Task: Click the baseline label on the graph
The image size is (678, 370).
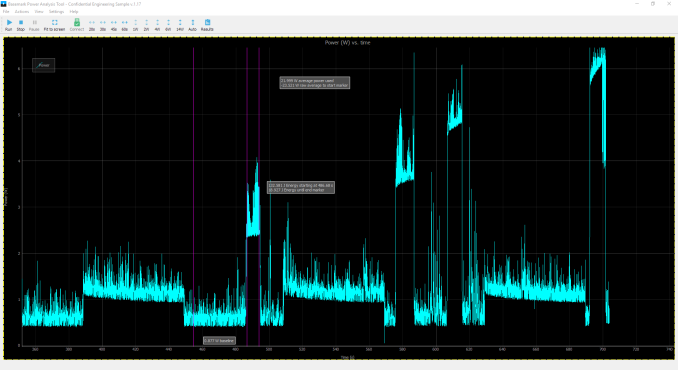Action: pyautogui.click(x=220, y=341)
